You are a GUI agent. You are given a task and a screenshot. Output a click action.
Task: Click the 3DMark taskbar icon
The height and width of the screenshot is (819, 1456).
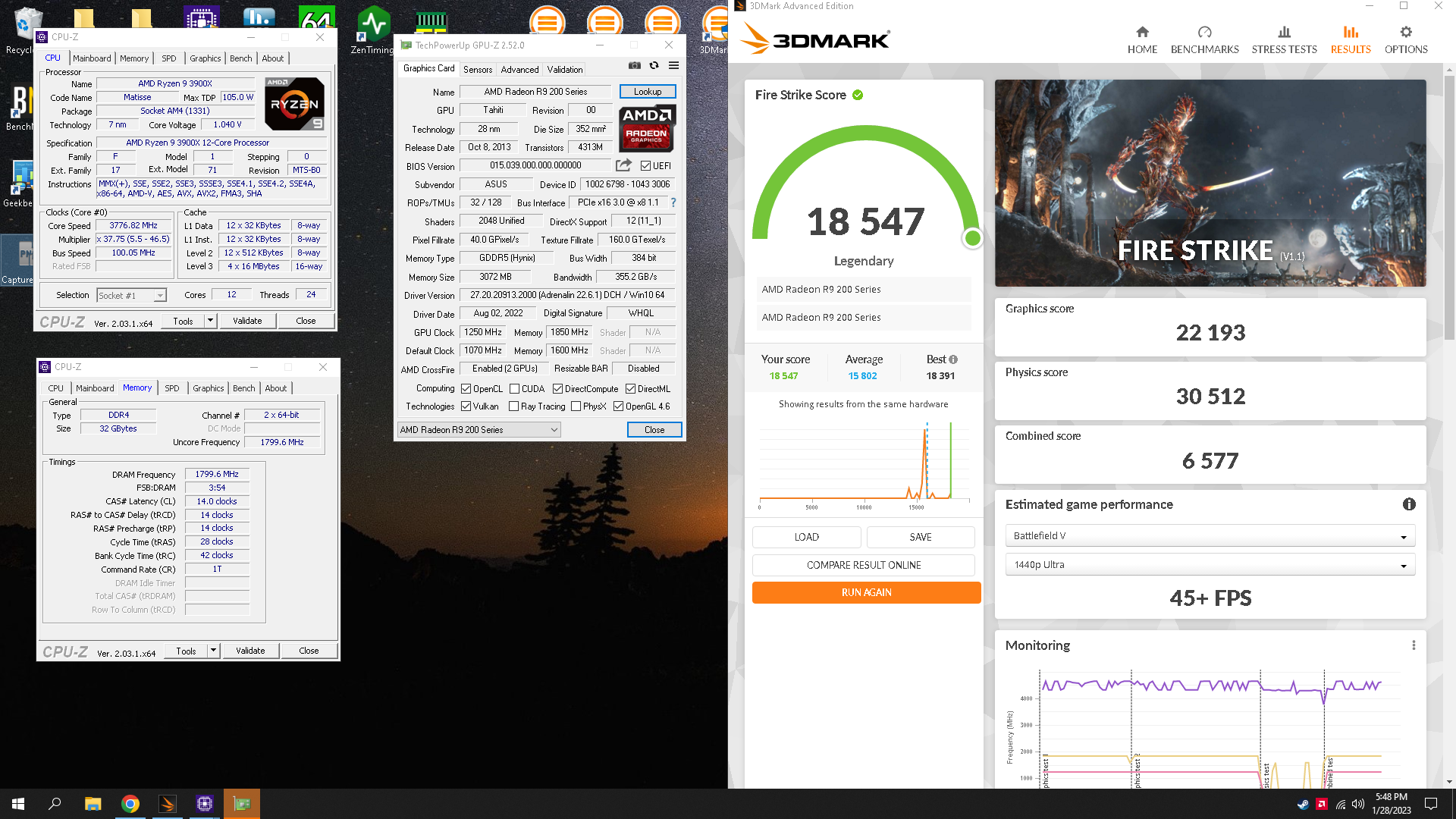(168, 804)
